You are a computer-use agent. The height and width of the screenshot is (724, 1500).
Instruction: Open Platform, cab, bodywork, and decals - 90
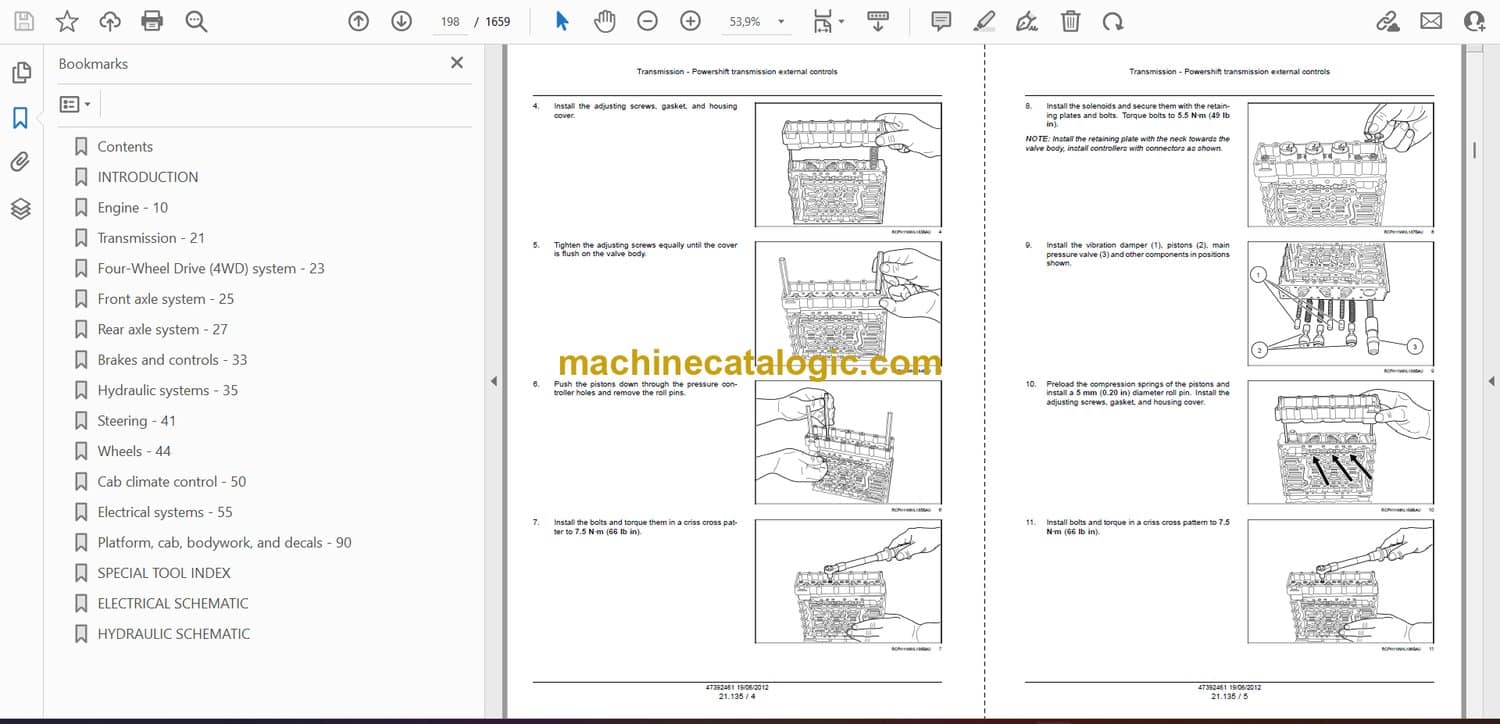pyautogui.click(x=225, y=543)
